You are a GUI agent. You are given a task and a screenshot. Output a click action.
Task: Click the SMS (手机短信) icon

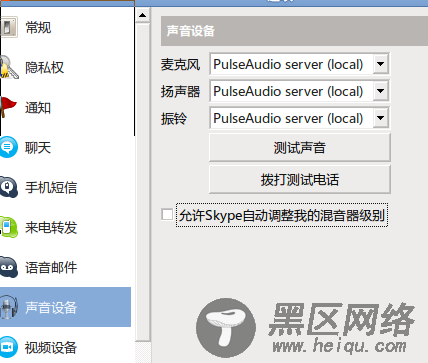[x=9, y=187]
